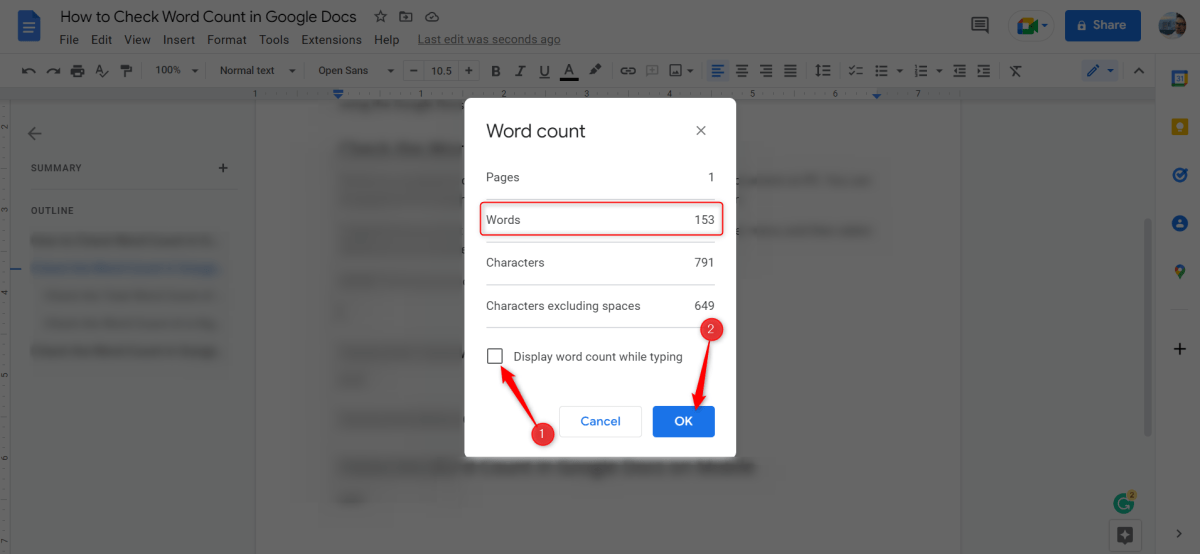Click the Google Docs home logo
This screenshot has width=1200, height=554.
pyautogui.click(x=30, y=26)
